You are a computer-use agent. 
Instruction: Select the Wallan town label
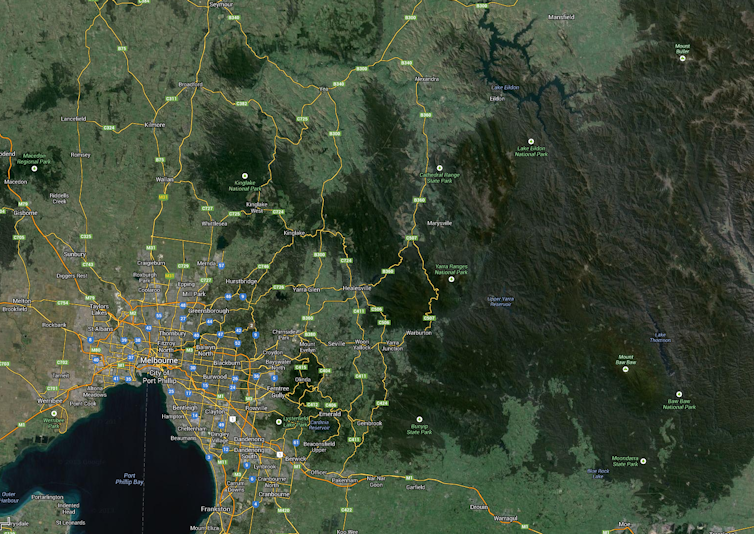pos(164,179)
